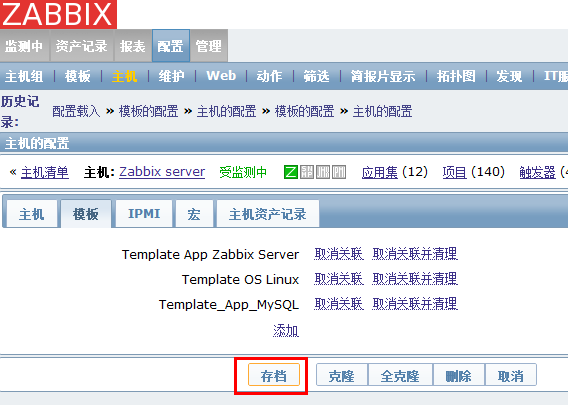Click the 删除 button

(x=459, y=375)
